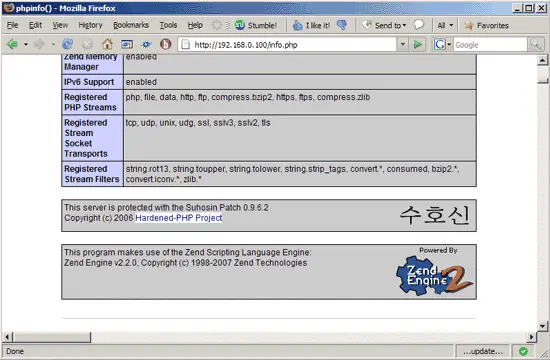This screenshot has width=550, height=360.
Task: Follow the Hardened-PHP Project link
Action: coord(179,218)
